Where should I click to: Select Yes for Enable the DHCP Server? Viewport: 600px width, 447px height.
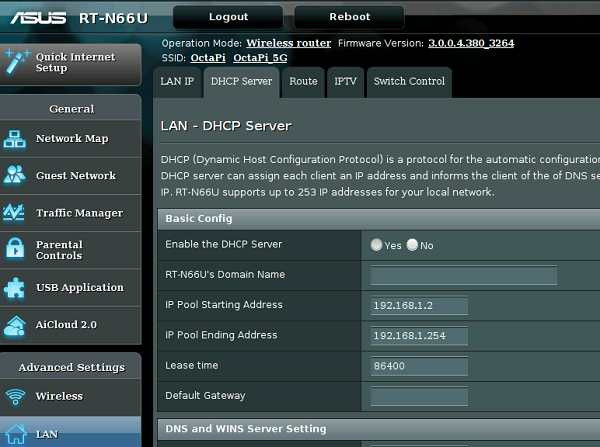pos(377,245)
